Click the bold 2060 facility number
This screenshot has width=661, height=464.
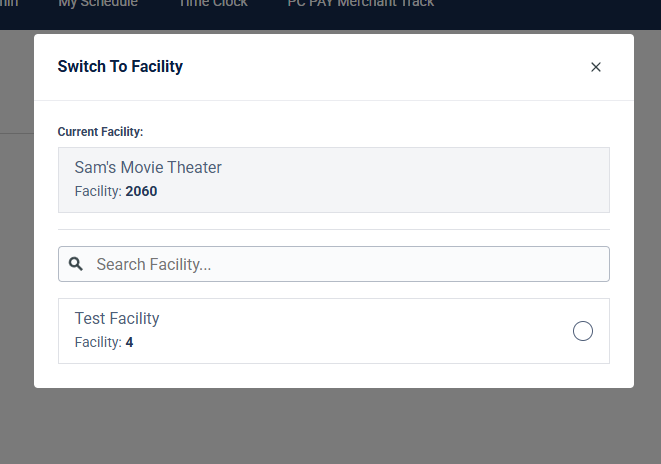(x=142, y=191)
